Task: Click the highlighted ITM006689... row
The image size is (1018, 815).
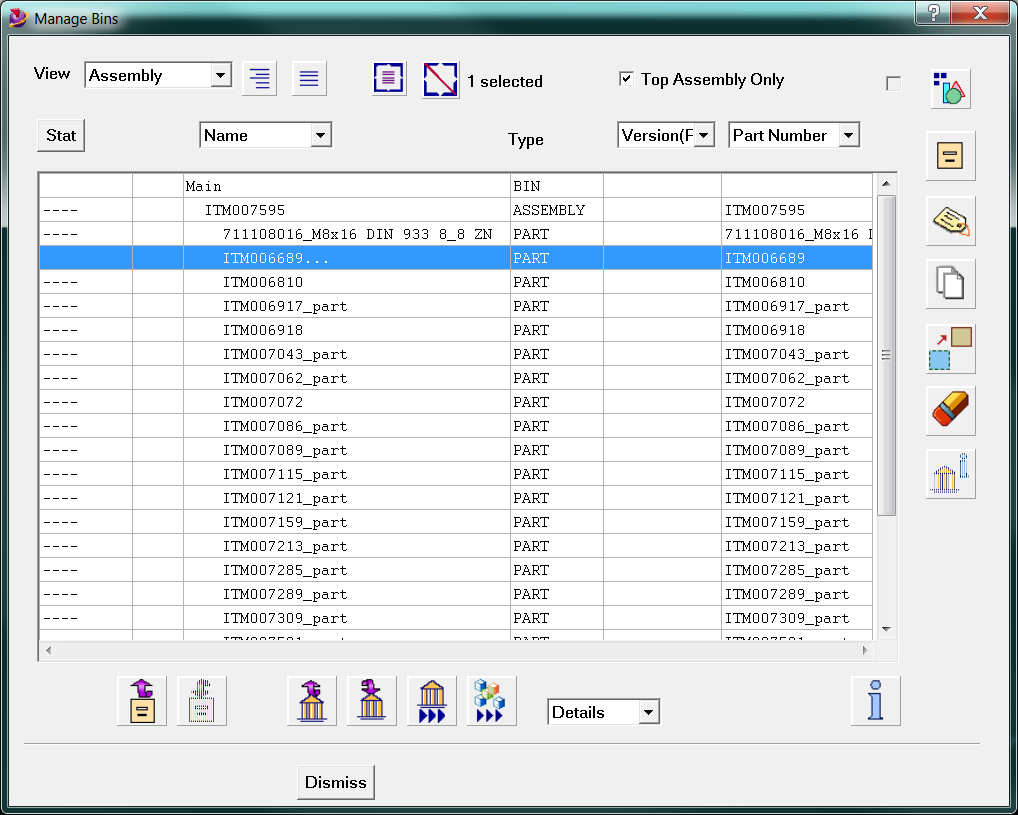Action: point(456,258)
